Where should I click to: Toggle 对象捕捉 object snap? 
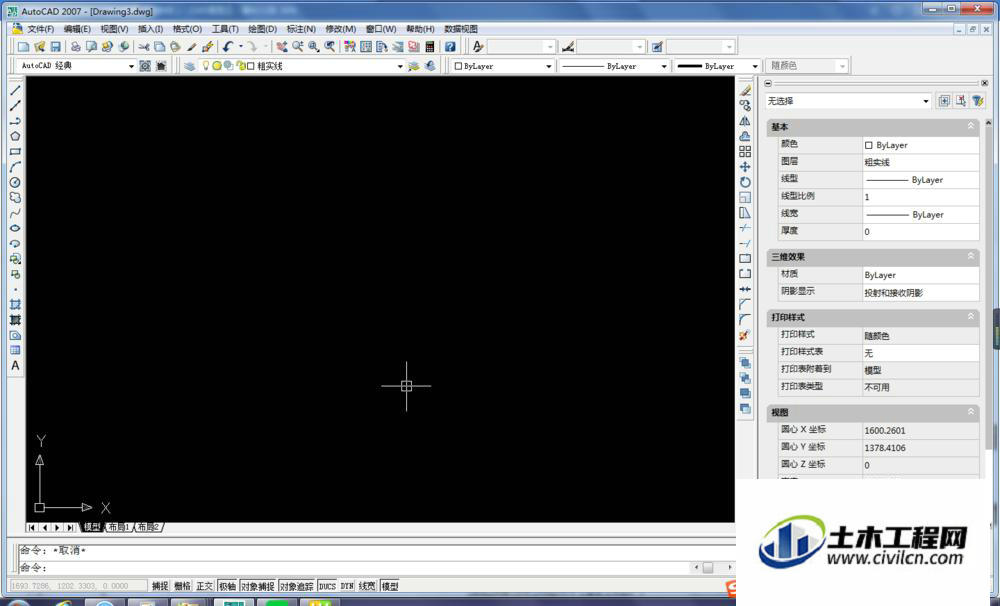pos(258,586)
